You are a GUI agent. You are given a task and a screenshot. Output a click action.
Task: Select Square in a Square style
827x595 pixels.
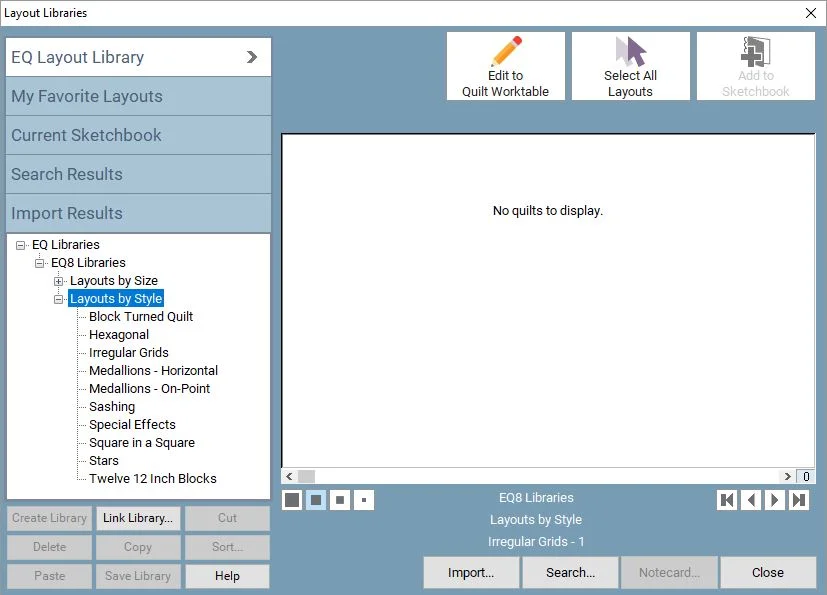coord(141,443)
